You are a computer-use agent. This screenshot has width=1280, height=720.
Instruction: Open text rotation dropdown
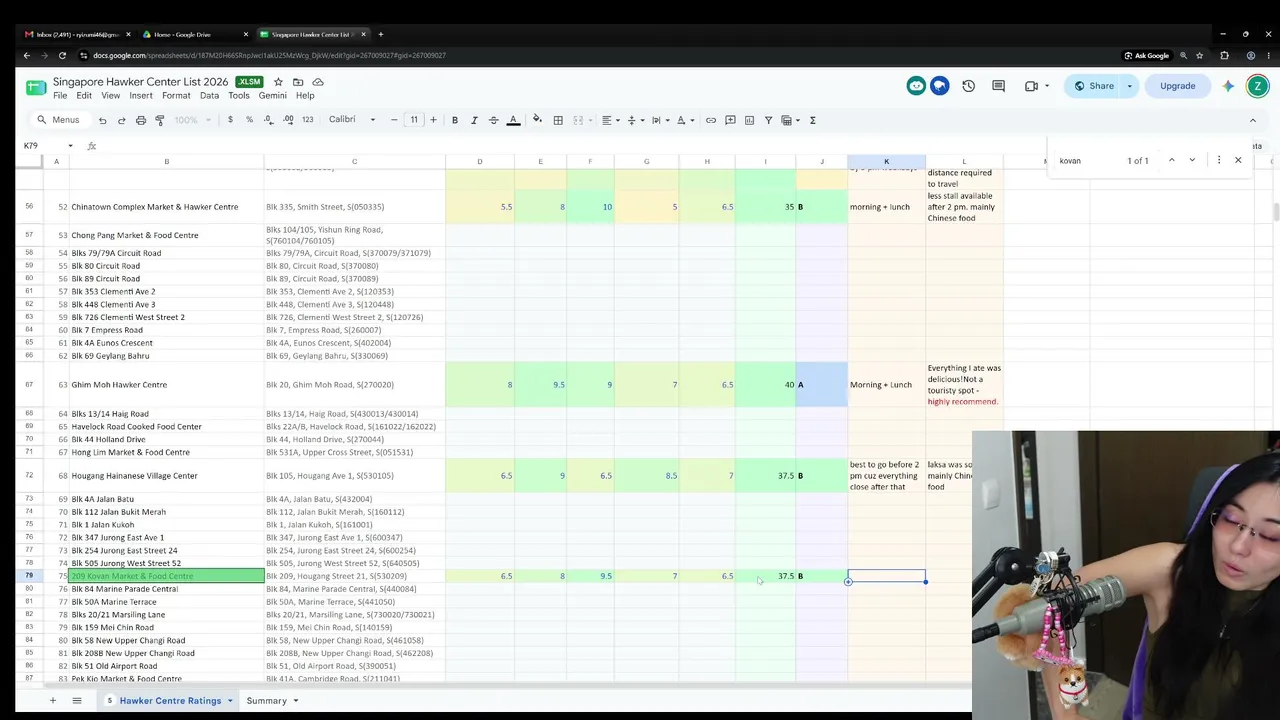tap(684, 120)
